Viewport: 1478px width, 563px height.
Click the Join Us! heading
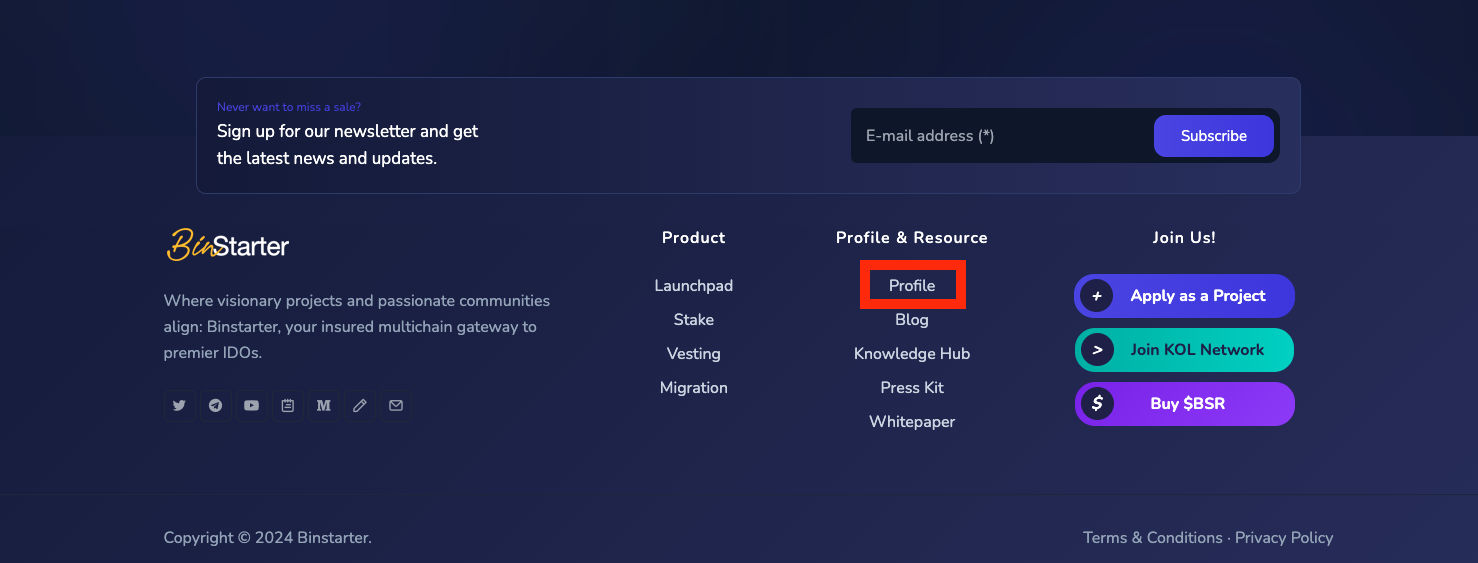(x=1184, y=238)
